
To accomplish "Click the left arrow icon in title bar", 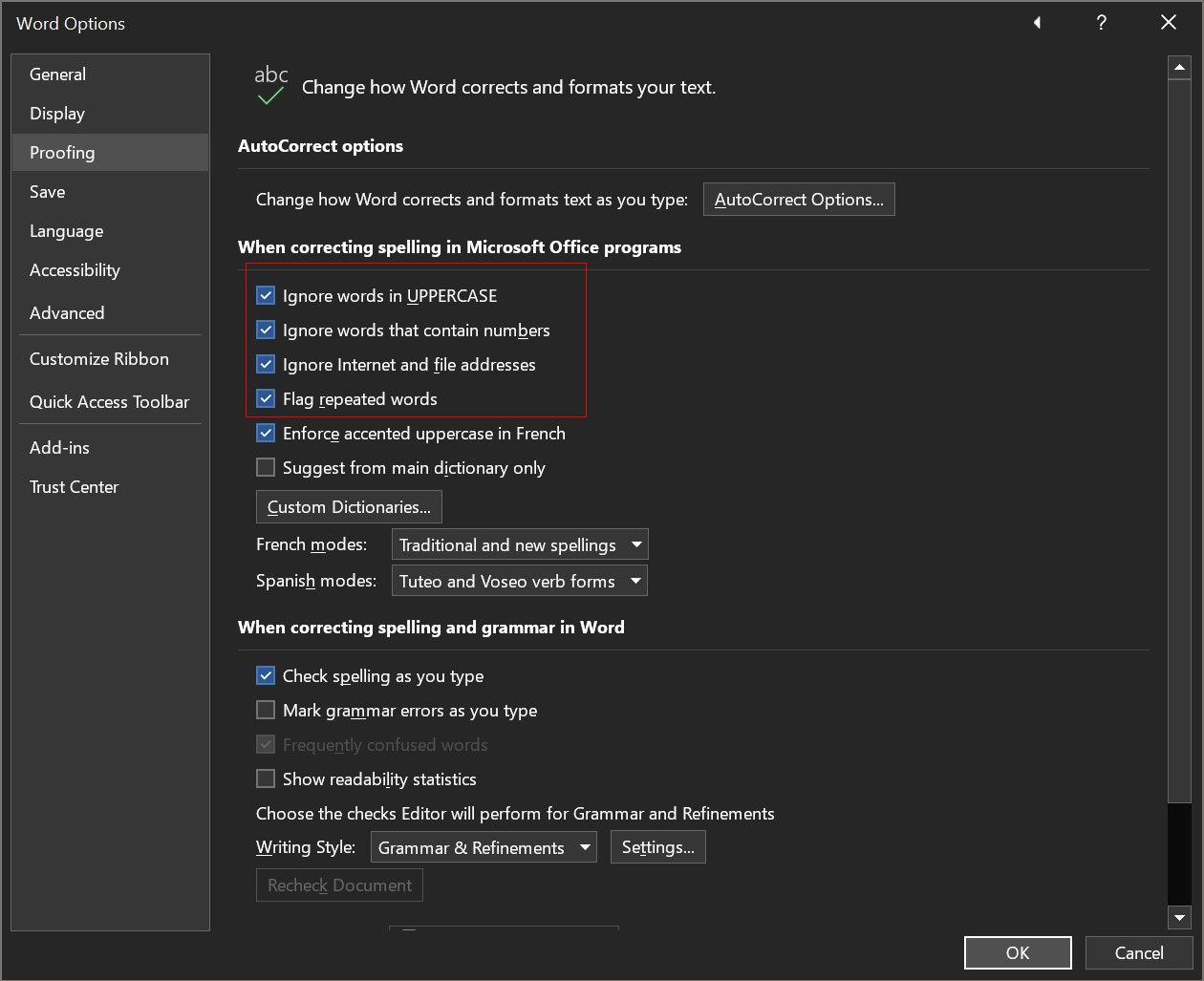I will pos(1037,23).
